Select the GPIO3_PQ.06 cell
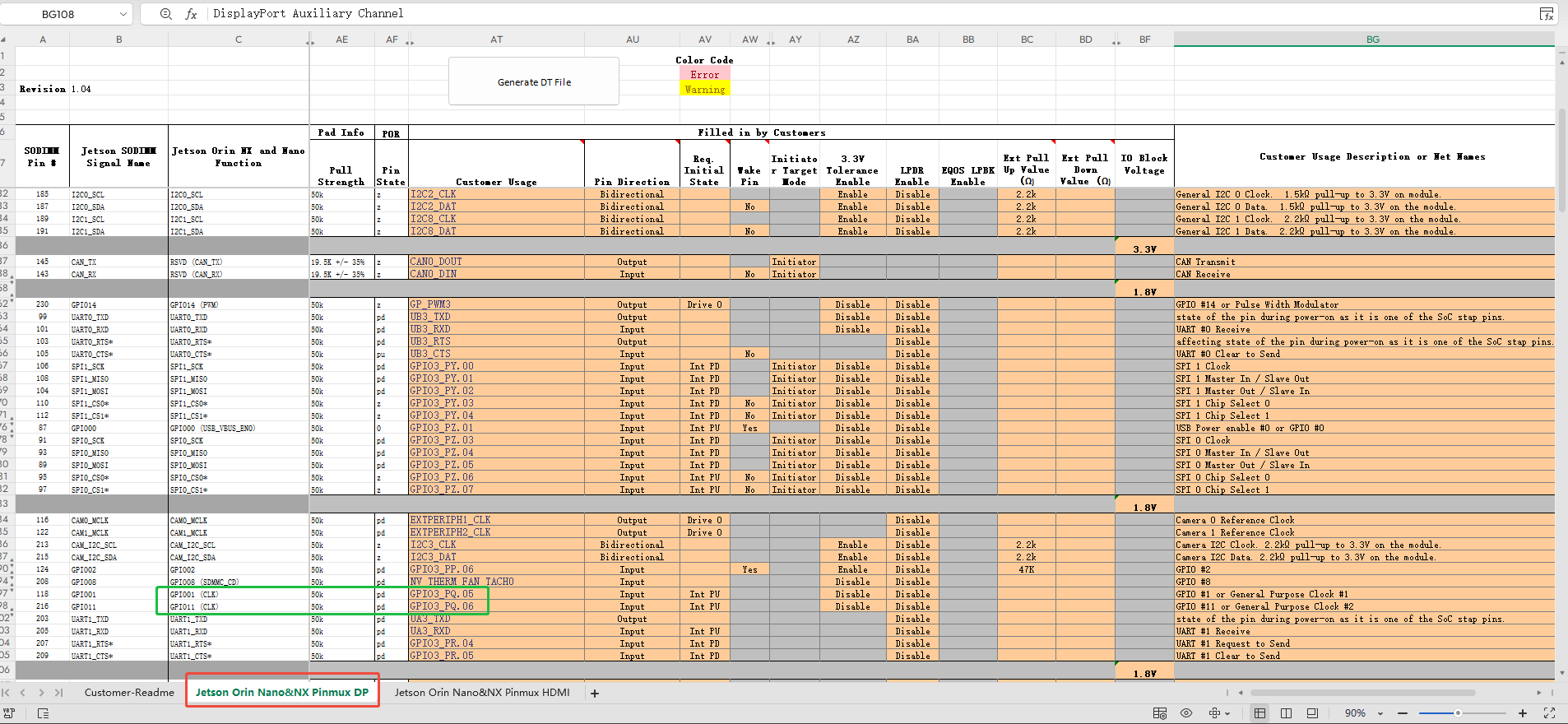This screenshot has width=1568, height=724. pyautogui.click(x=496, y=606)
